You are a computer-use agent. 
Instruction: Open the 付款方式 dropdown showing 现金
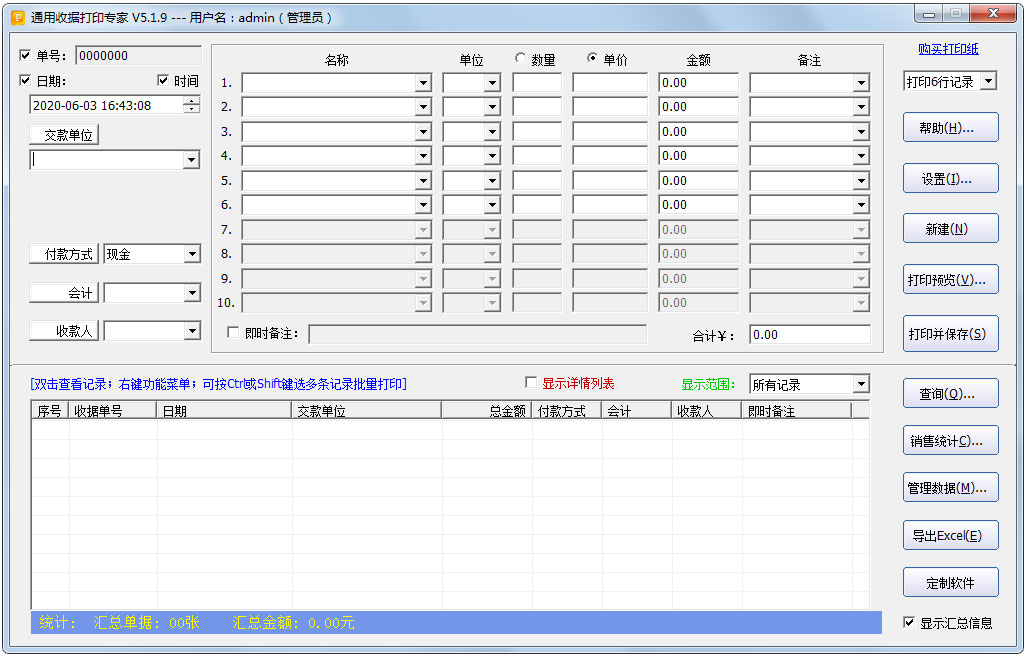coord(192,255)
